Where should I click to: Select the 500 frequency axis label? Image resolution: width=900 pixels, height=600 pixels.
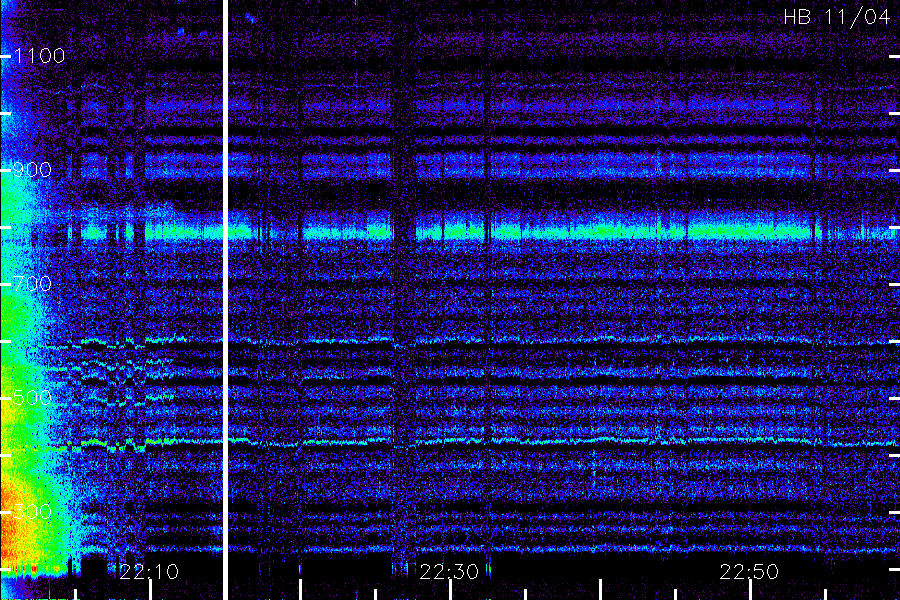click(x=32, y=397)
